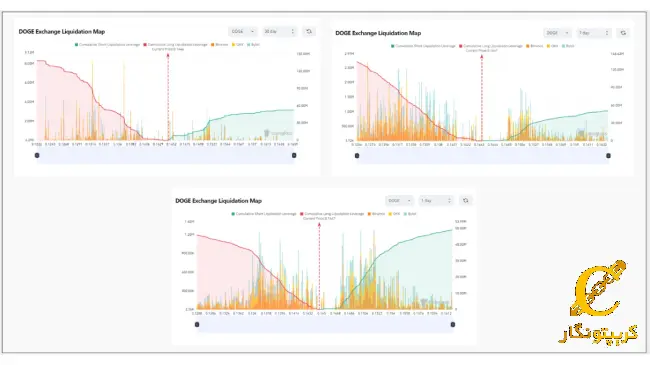Change the 1 day period selector
This screenshot has height=365, width=650.
pyautogui.click(x=436, y=201)
